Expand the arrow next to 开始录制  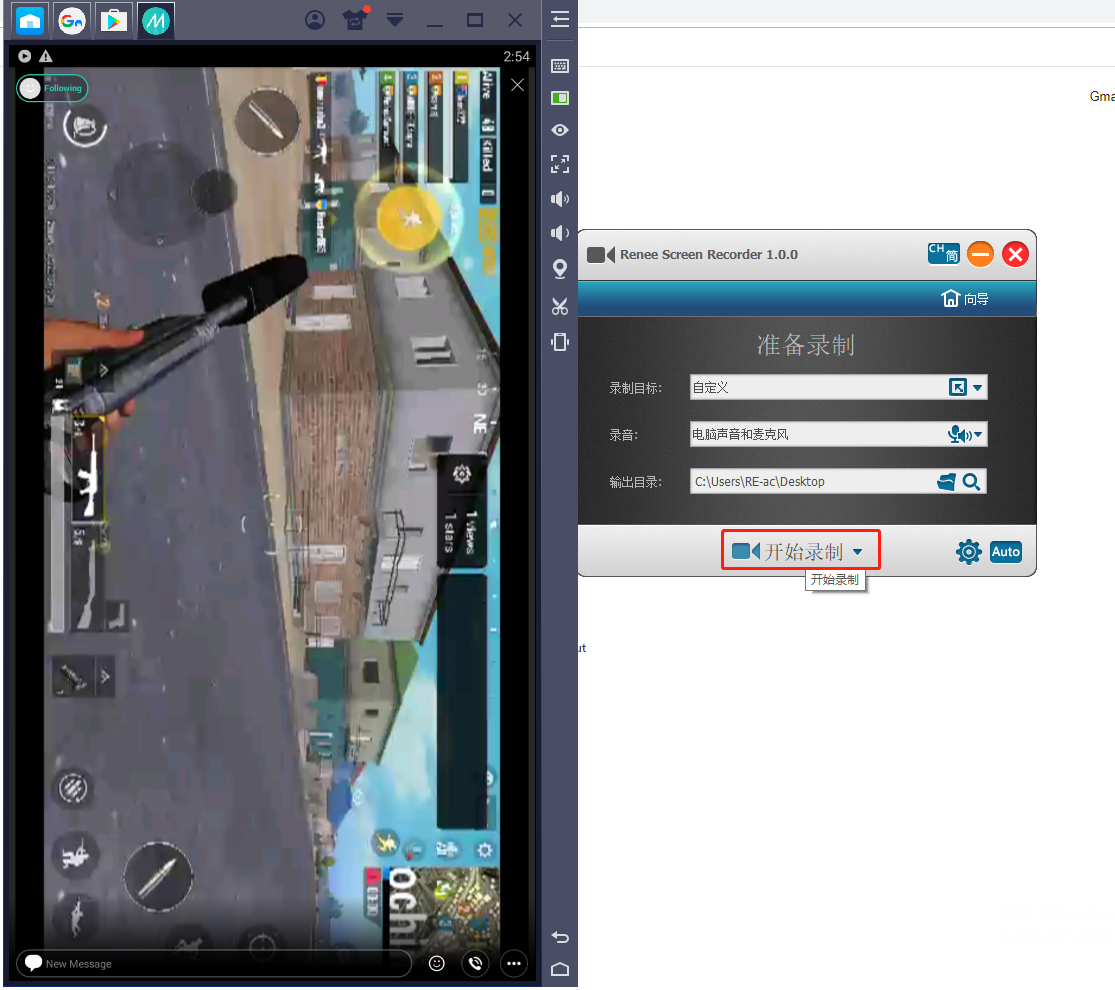858,552
